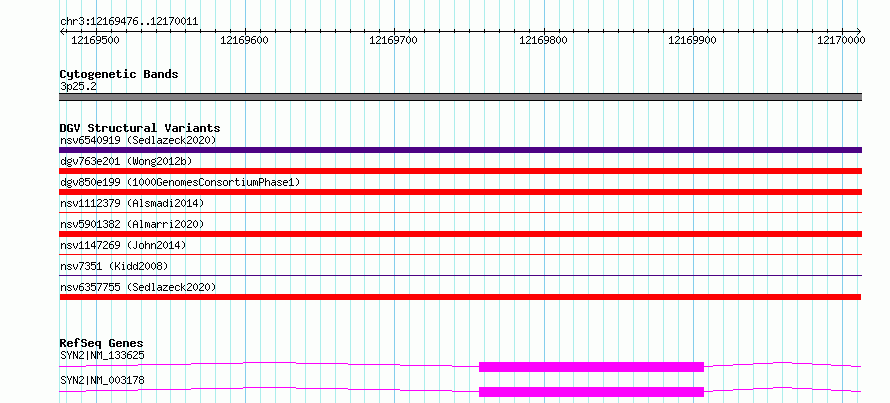Select the RefSeq Genes track heading
Screen dimensions: 890x403
(x=101, y=343)
